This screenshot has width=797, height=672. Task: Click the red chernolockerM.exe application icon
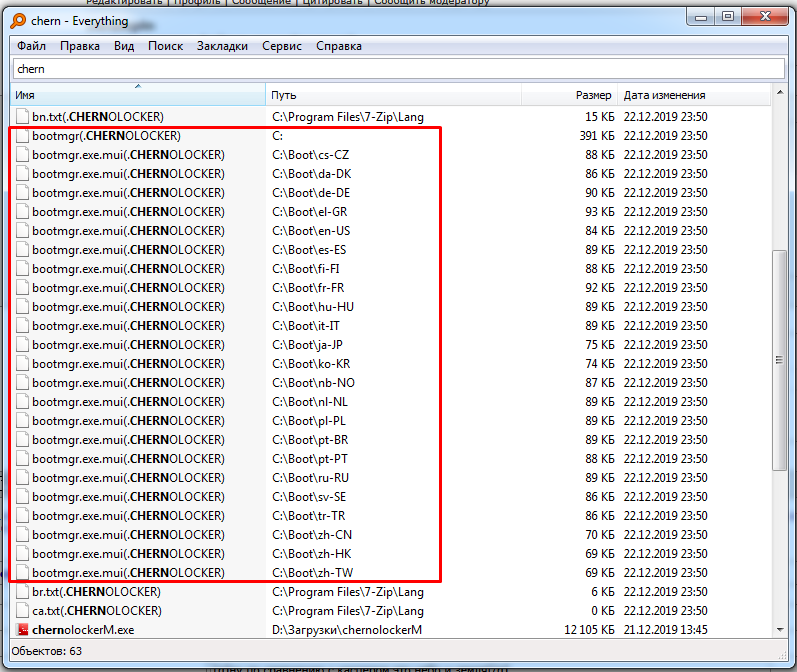(x=22, y=630)
